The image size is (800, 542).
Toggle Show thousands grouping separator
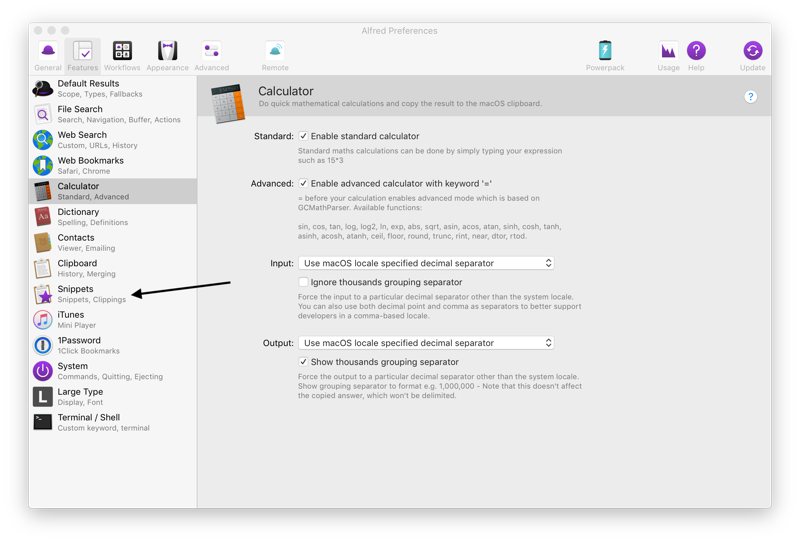pos(303,361)
